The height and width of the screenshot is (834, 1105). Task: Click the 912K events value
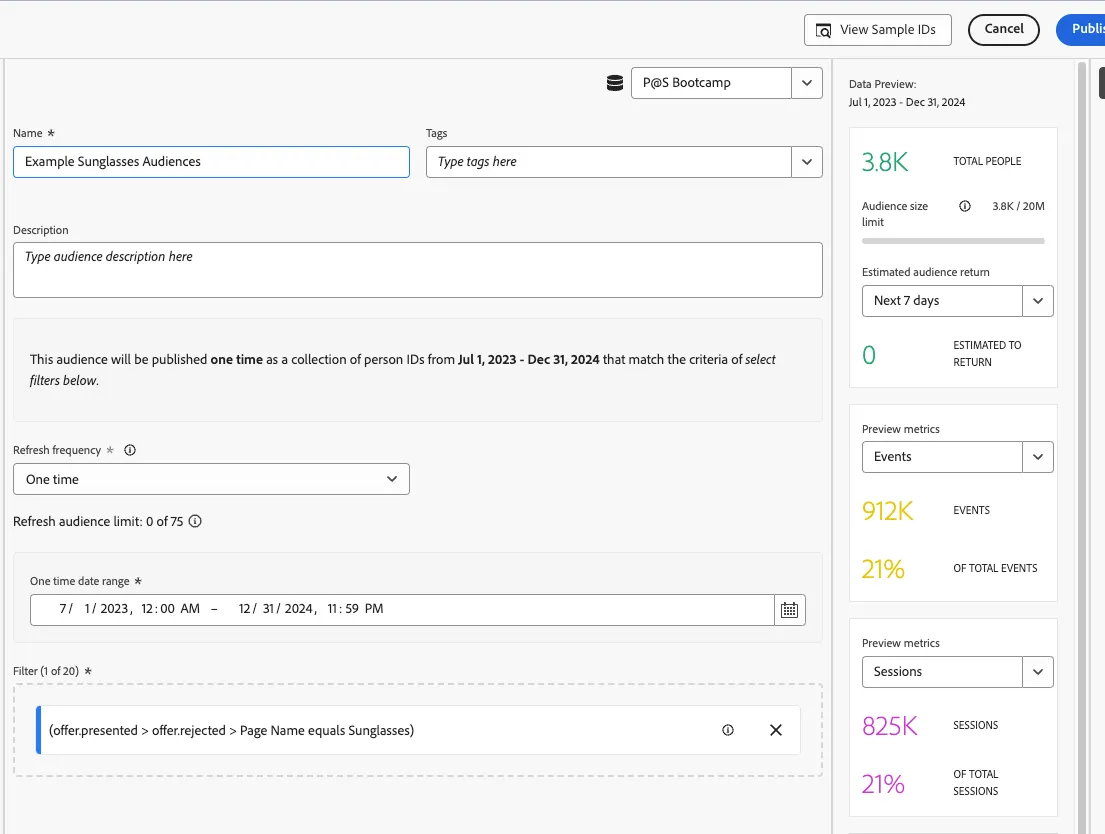pos(888,510)
